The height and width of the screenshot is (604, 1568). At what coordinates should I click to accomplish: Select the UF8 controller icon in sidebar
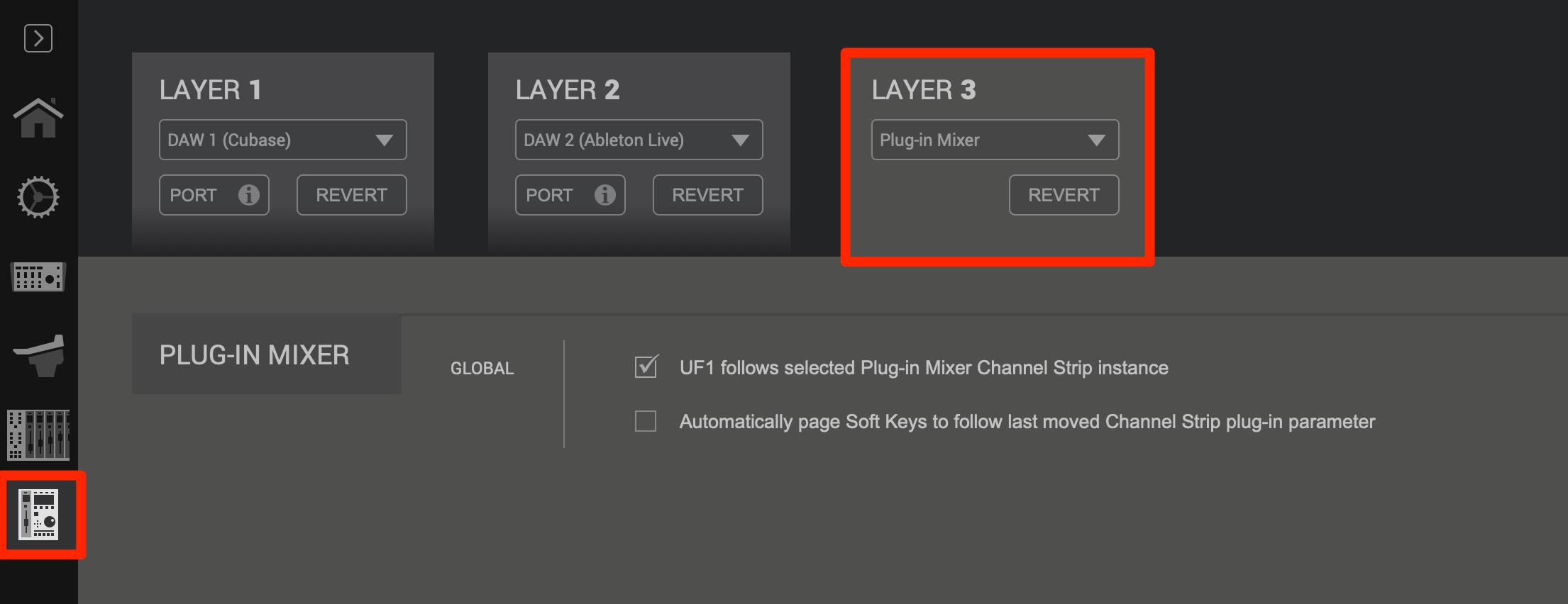click(x=38, y=276)
